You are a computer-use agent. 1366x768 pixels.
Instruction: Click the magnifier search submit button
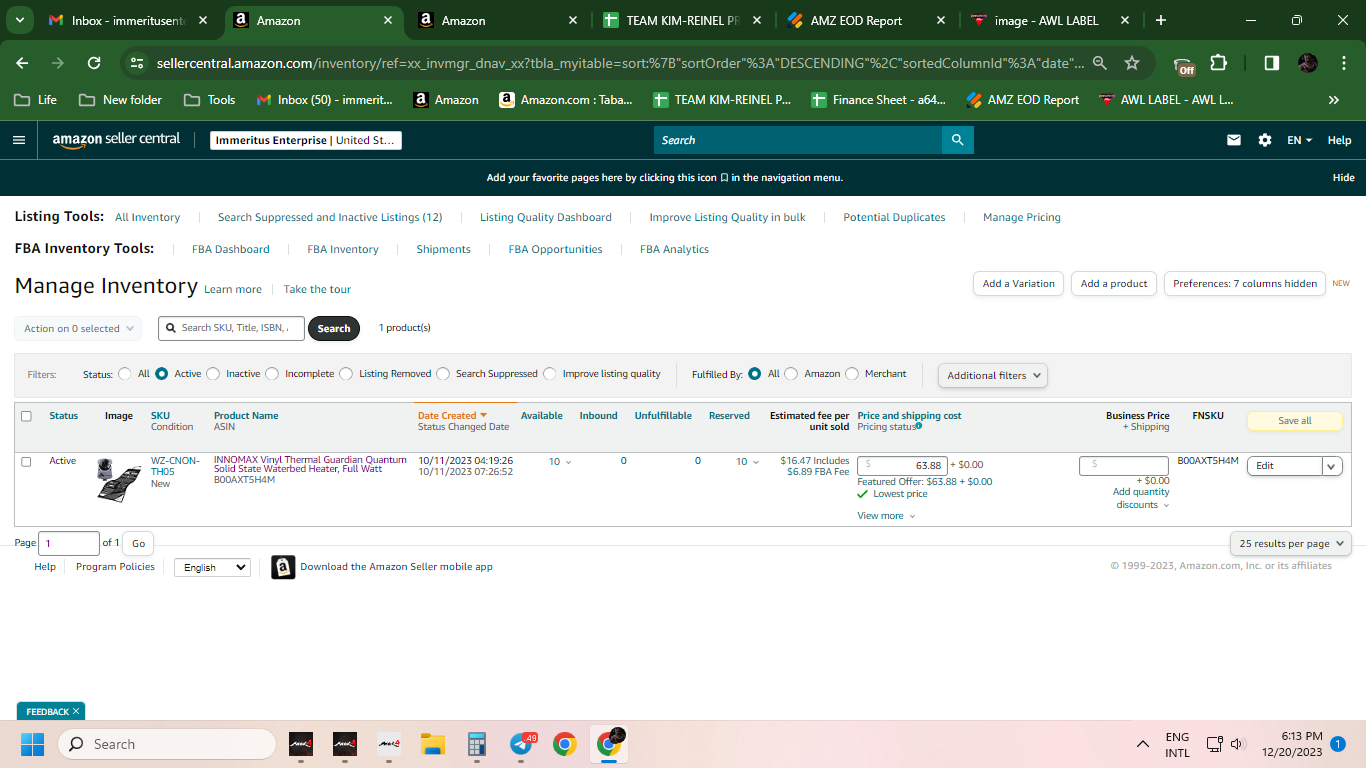pyautogui.click(x=957, y=140)
